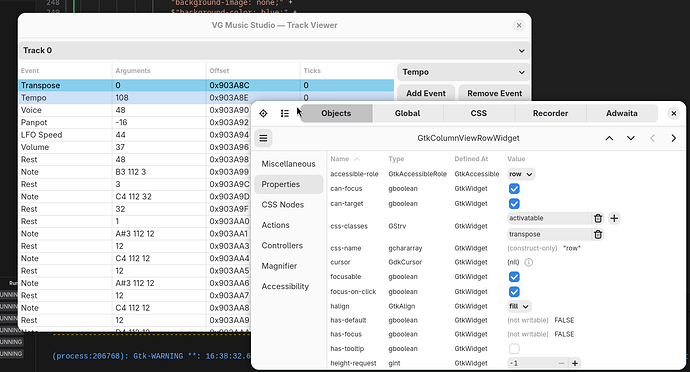Viewport: 690px width, 372px height.
Task: Select the Panpot event row
Action: 135,122
